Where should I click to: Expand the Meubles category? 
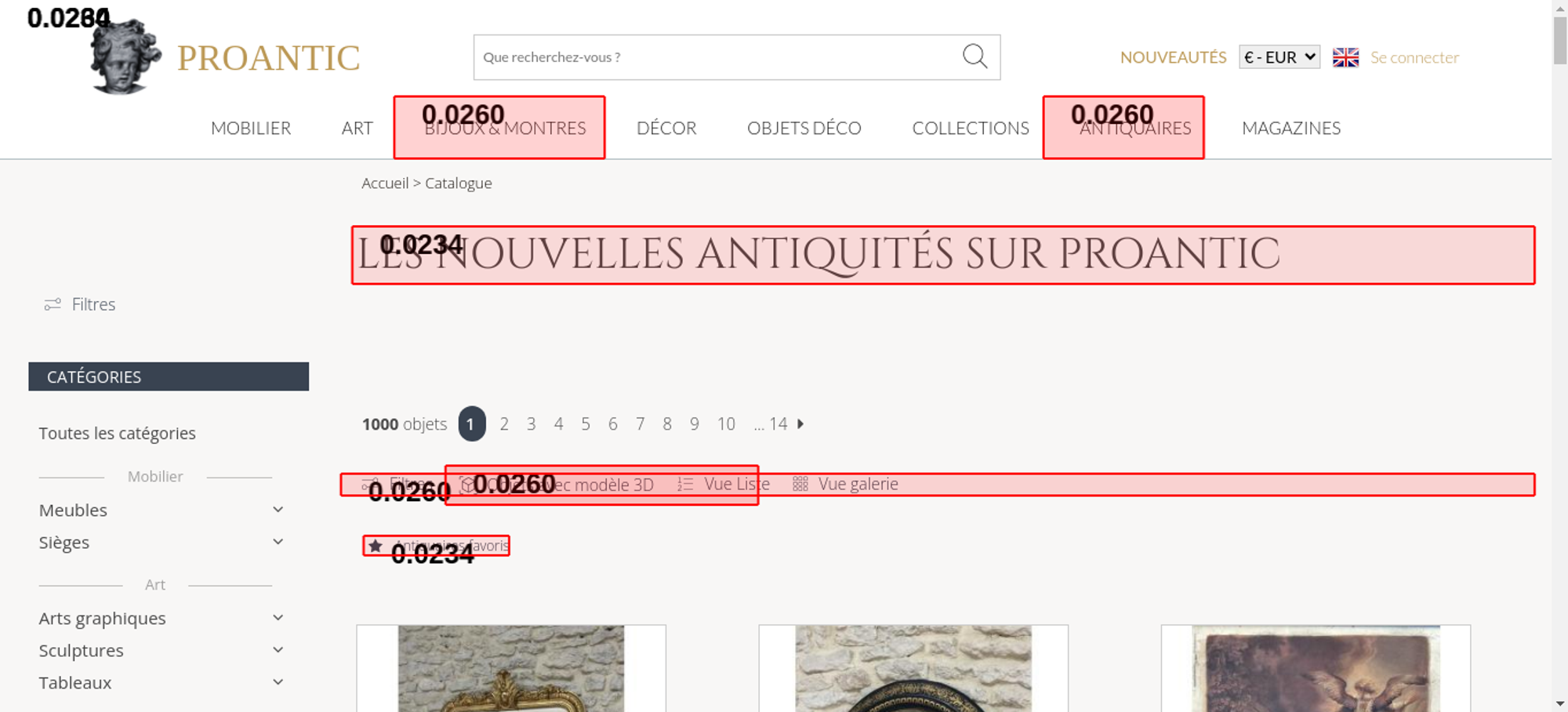278,510
